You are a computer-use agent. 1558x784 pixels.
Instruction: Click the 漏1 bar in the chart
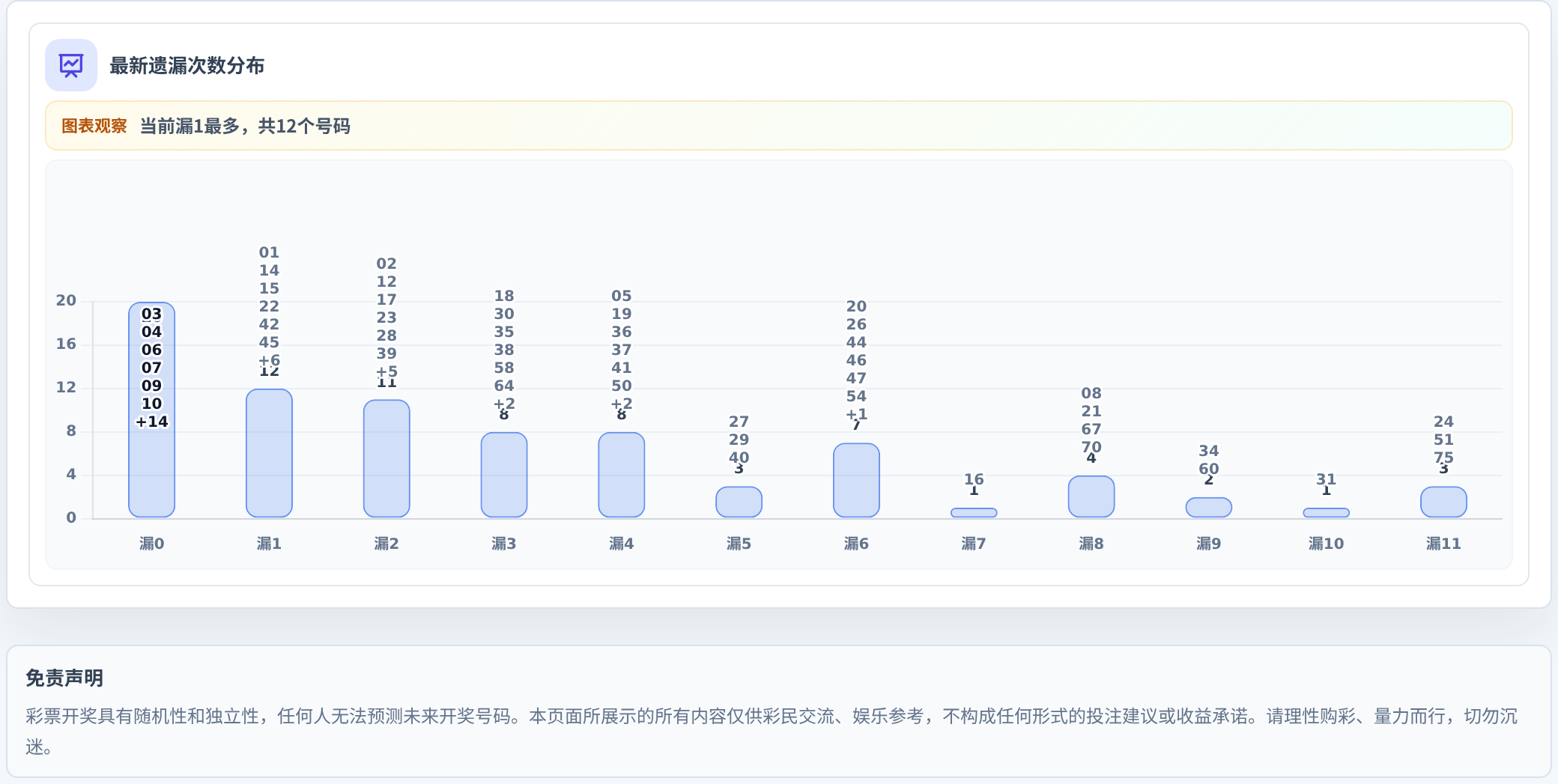269,453
